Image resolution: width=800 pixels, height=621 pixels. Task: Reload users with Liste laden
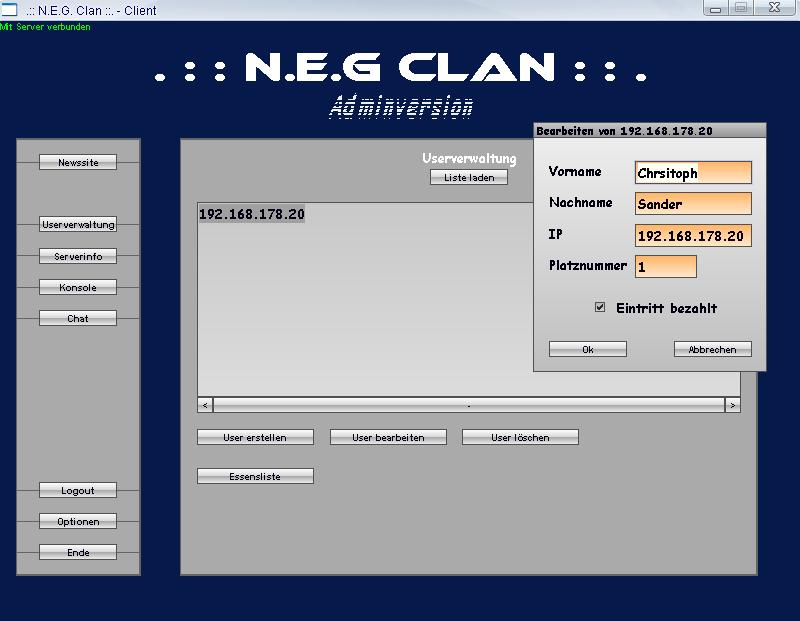469,177
